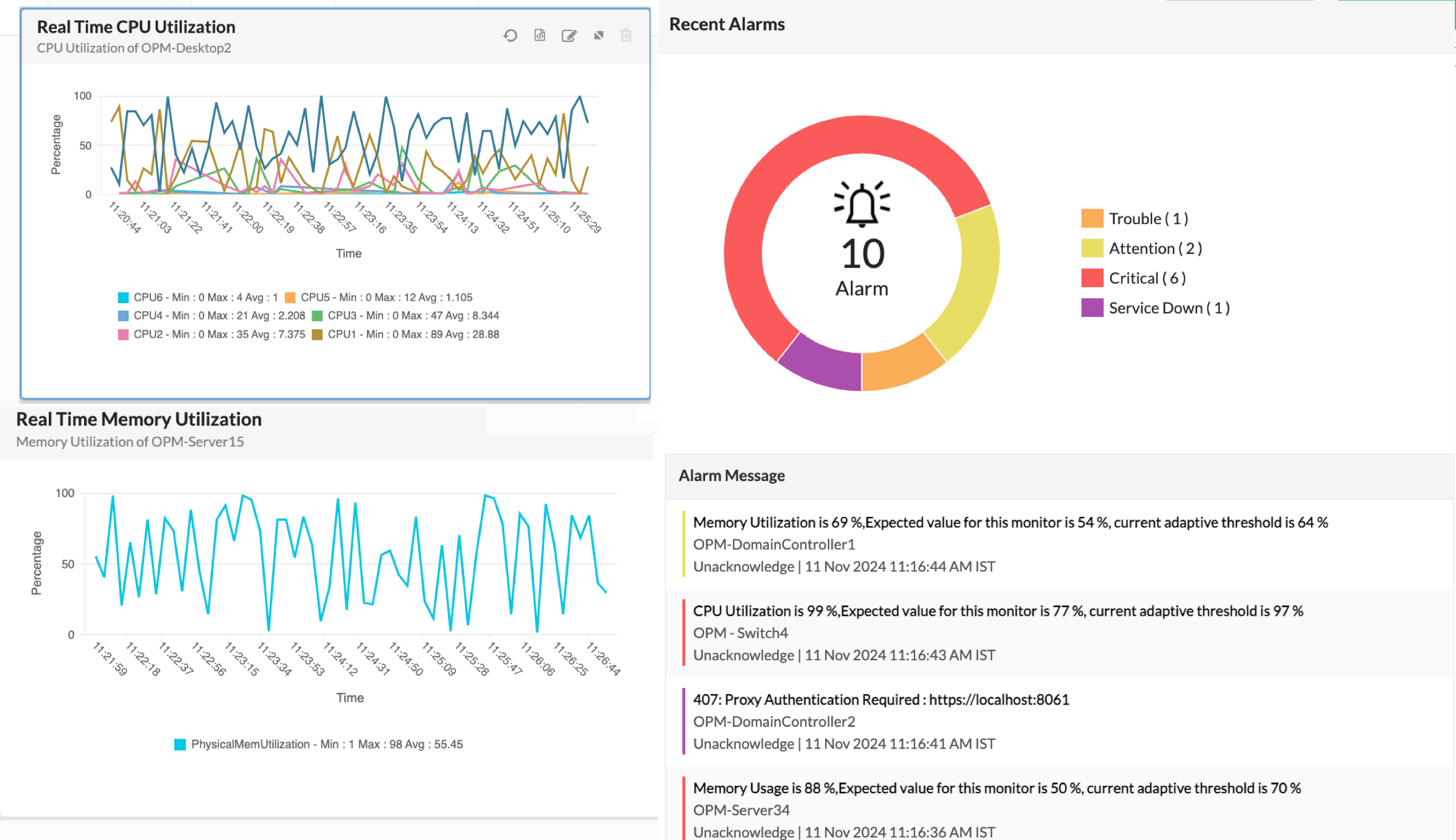The height and width of the screenshot is (840, 1456).
Task: Open CPU Utilization 99% alarm message
Action: click(x=997, y=611)
